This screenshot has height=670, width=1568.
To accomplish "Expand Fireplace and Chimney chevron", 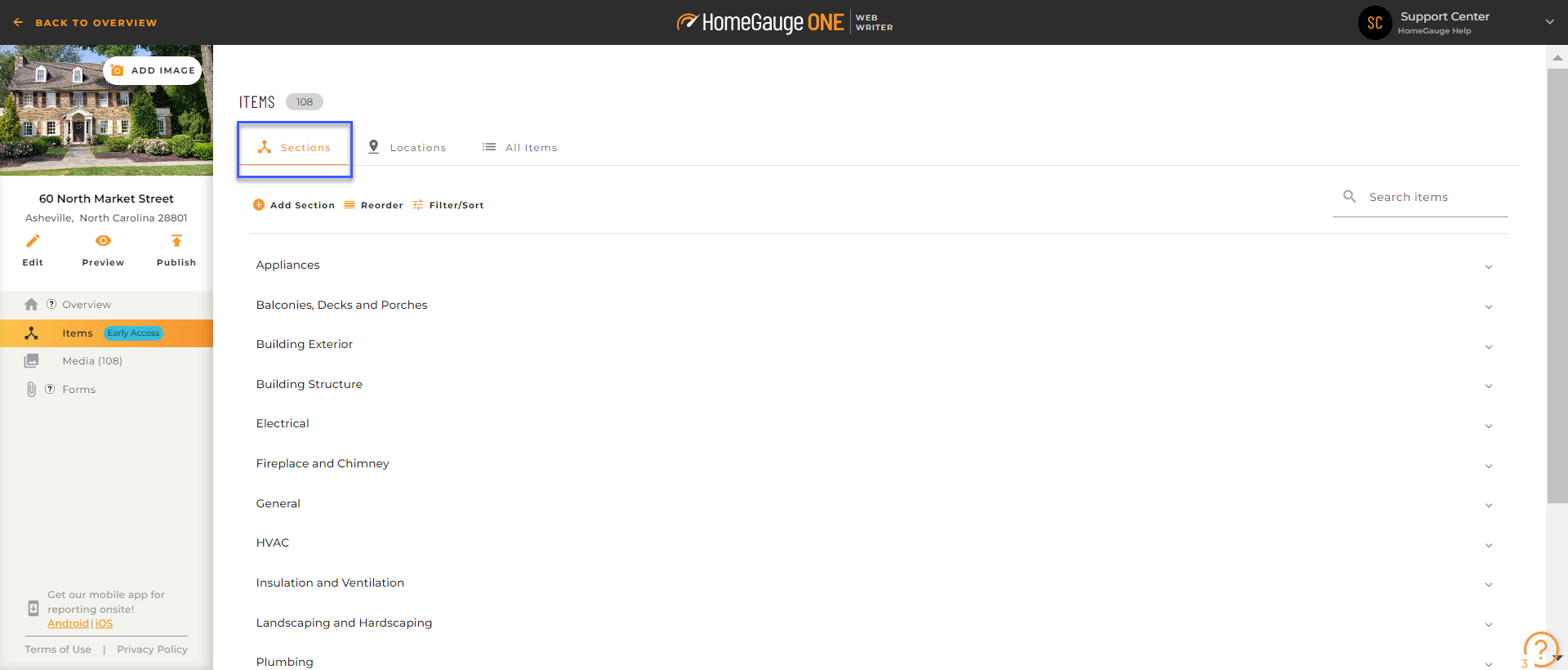I will (x=1489, y=467).
